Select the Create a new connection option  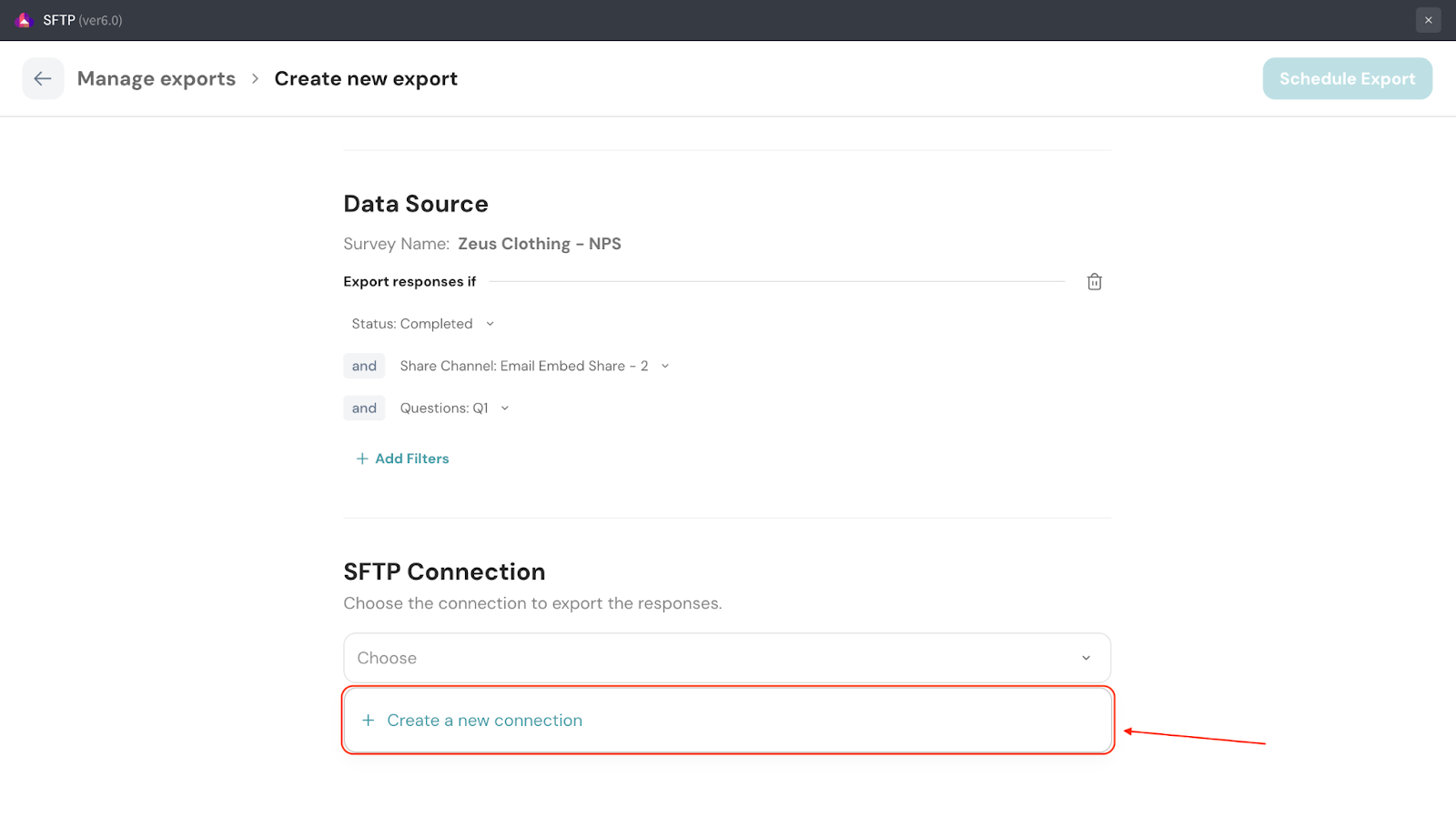pyautogui.click(x=484, y=721)
